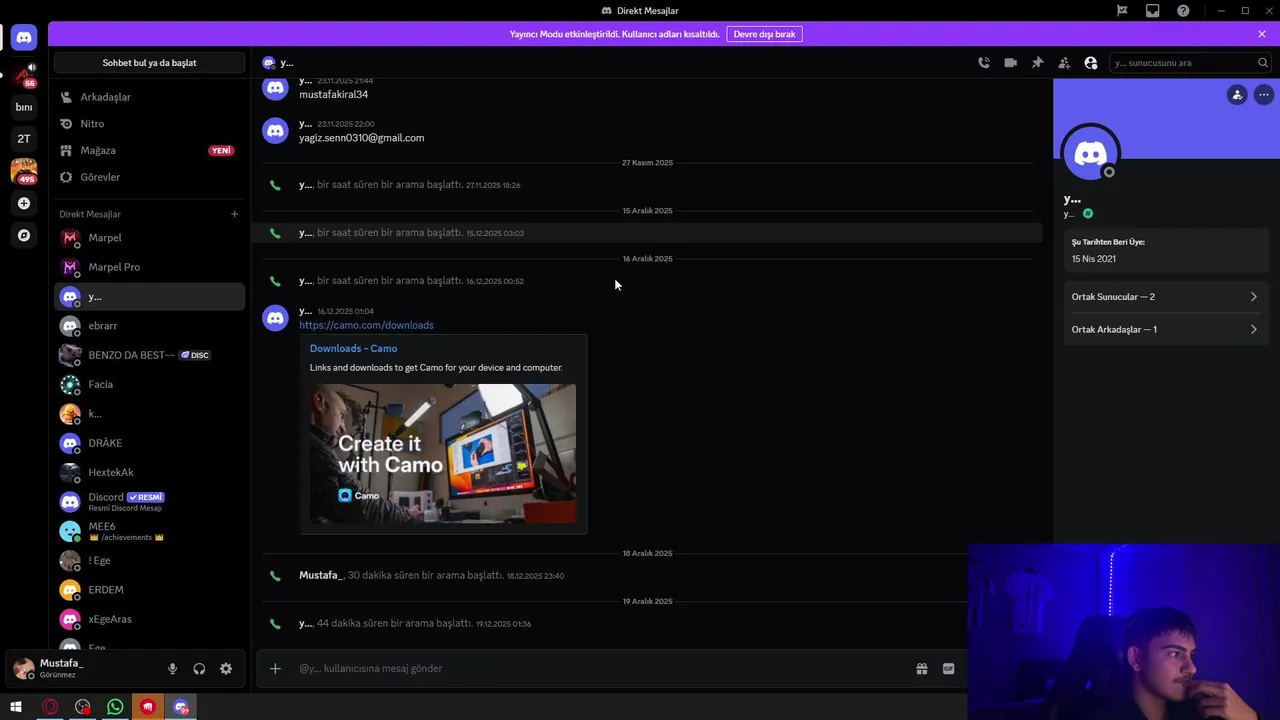Open the Facia conversation
Image resolution: width=1280 pixels, height=720 pixels.
click(149, 384)
